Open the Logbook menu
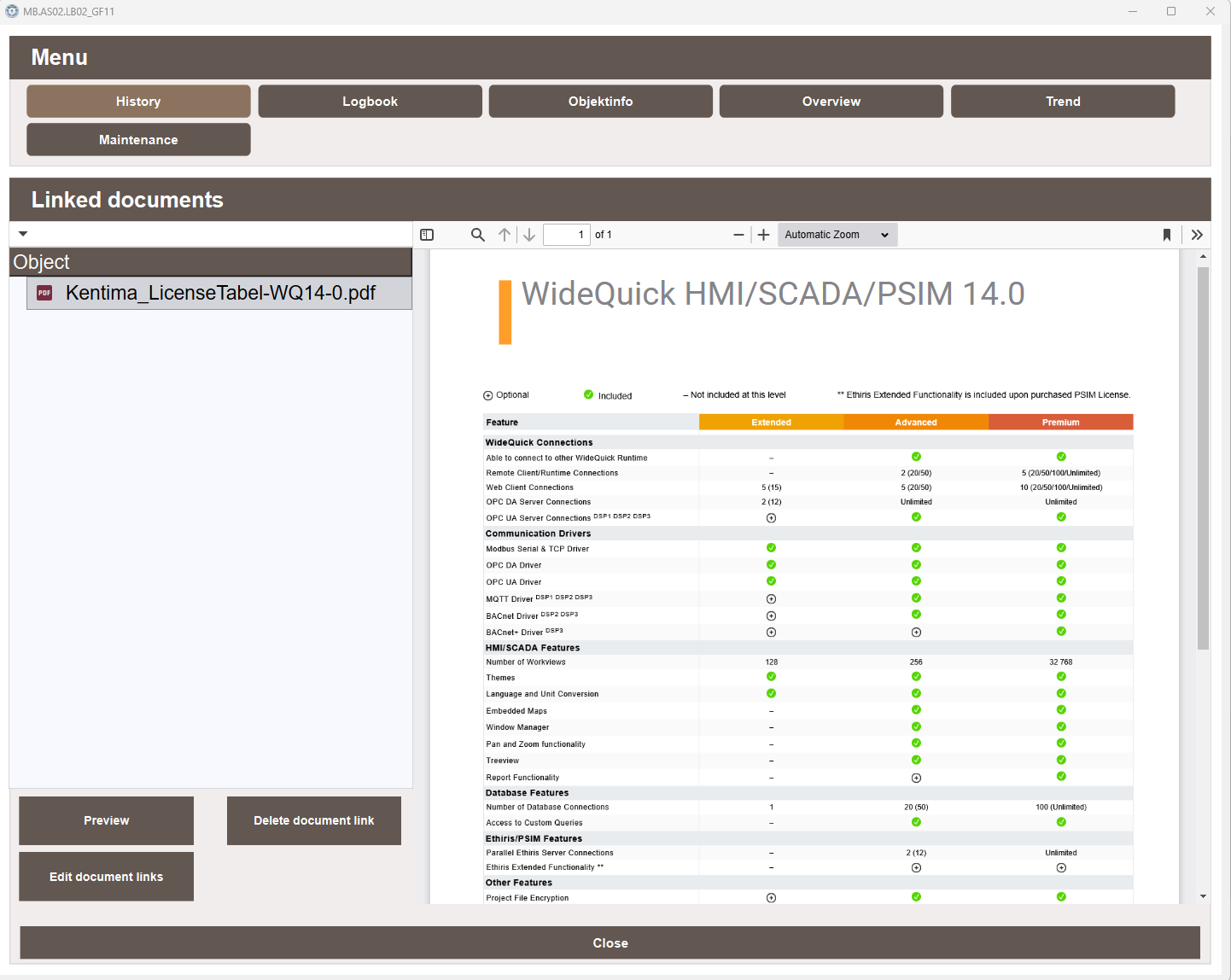Screen dimensions: 1231x980 [370, 101]
